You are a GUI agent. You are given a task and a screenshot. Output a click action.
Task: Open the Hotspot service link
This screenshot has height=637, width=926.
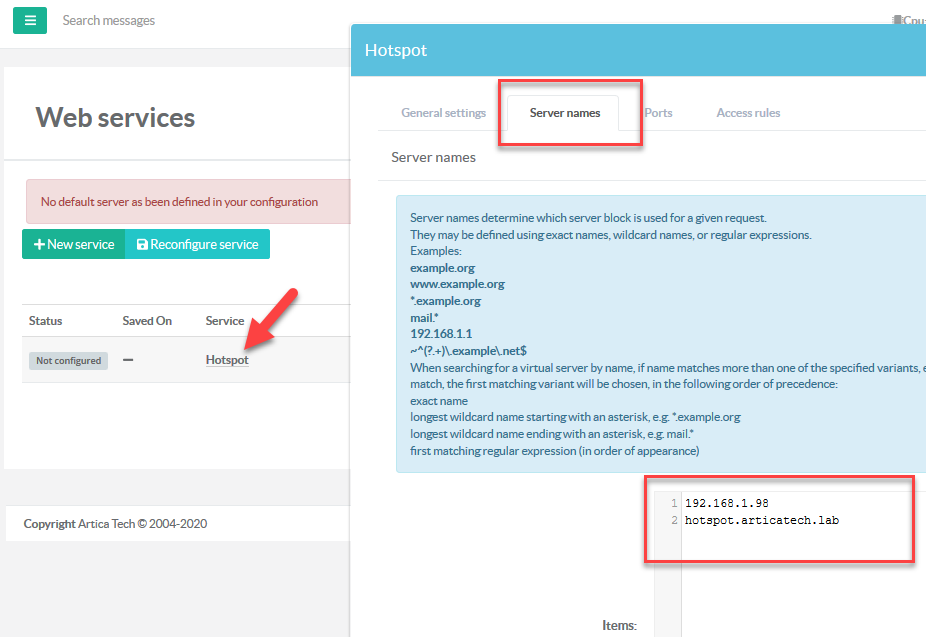click(x=227, y=360)
